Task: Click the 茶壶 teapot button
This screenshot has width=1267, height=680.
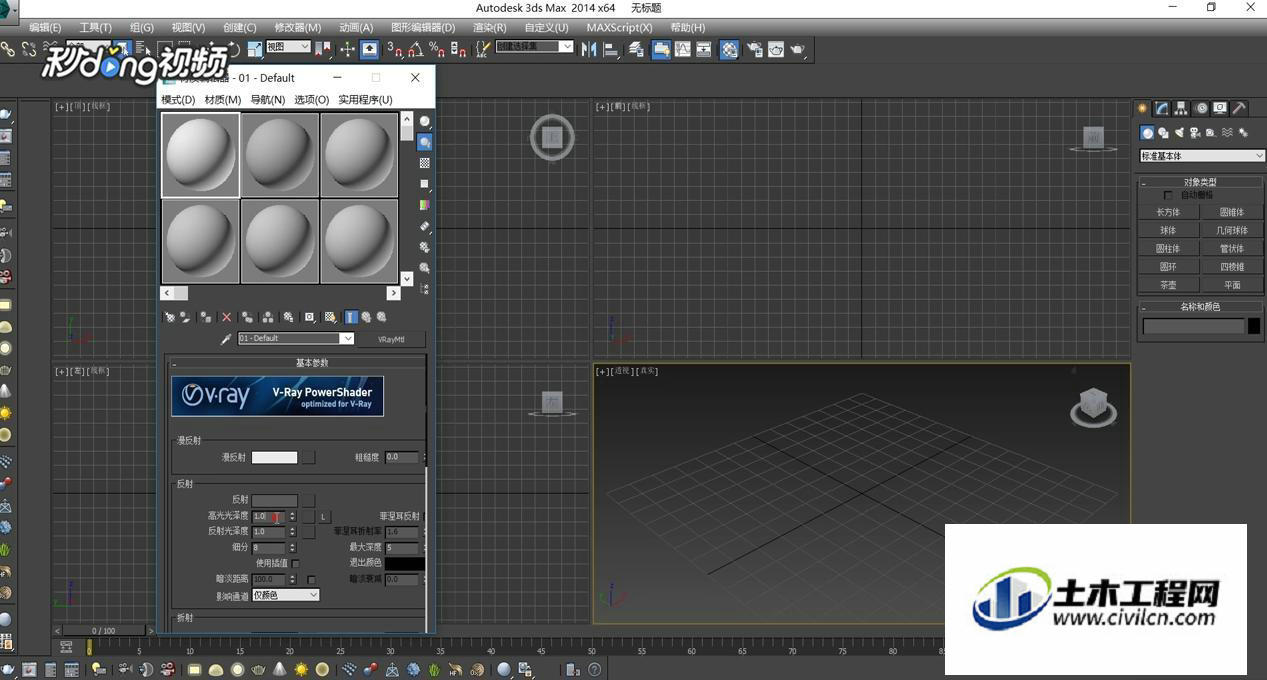Action: pos(1168,285)
